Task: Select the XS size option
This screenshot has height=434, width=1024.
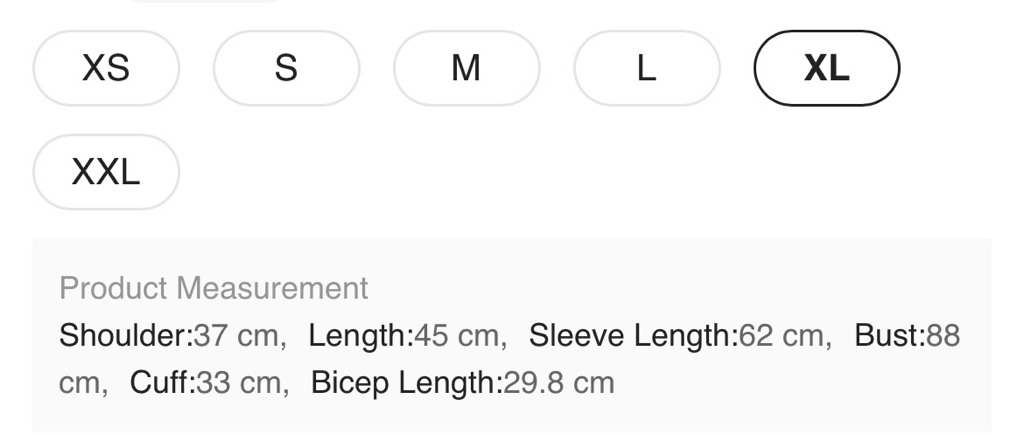Action: coord(106,68)
